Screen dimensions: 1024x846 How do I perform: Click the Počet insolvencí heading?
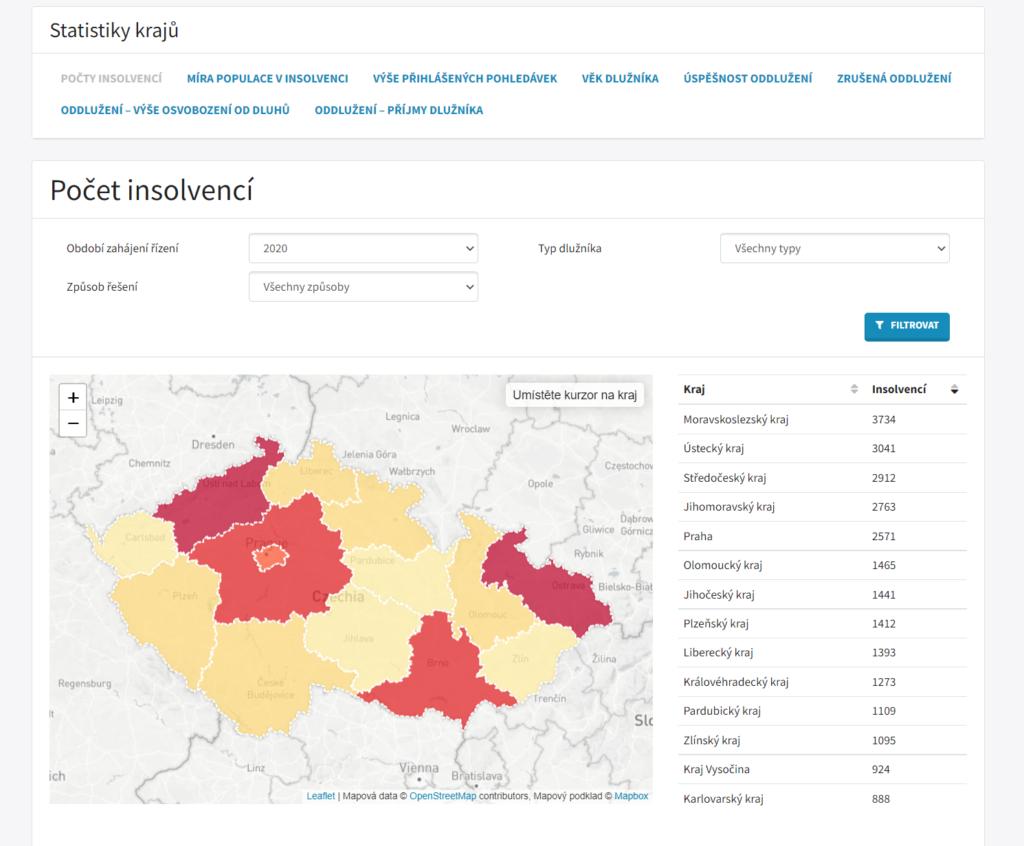152,190
